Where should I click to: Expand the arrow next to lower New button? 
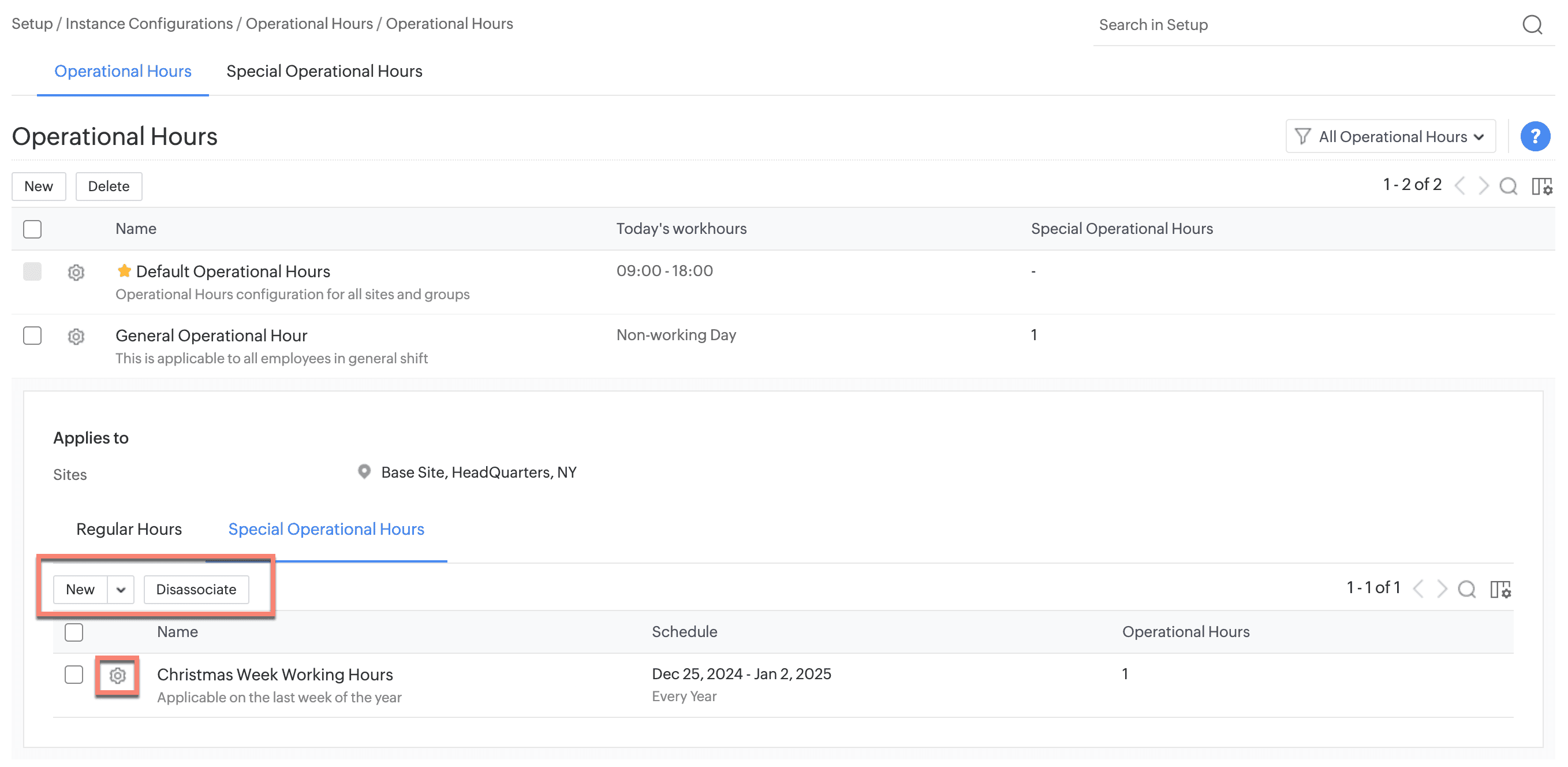121,589
